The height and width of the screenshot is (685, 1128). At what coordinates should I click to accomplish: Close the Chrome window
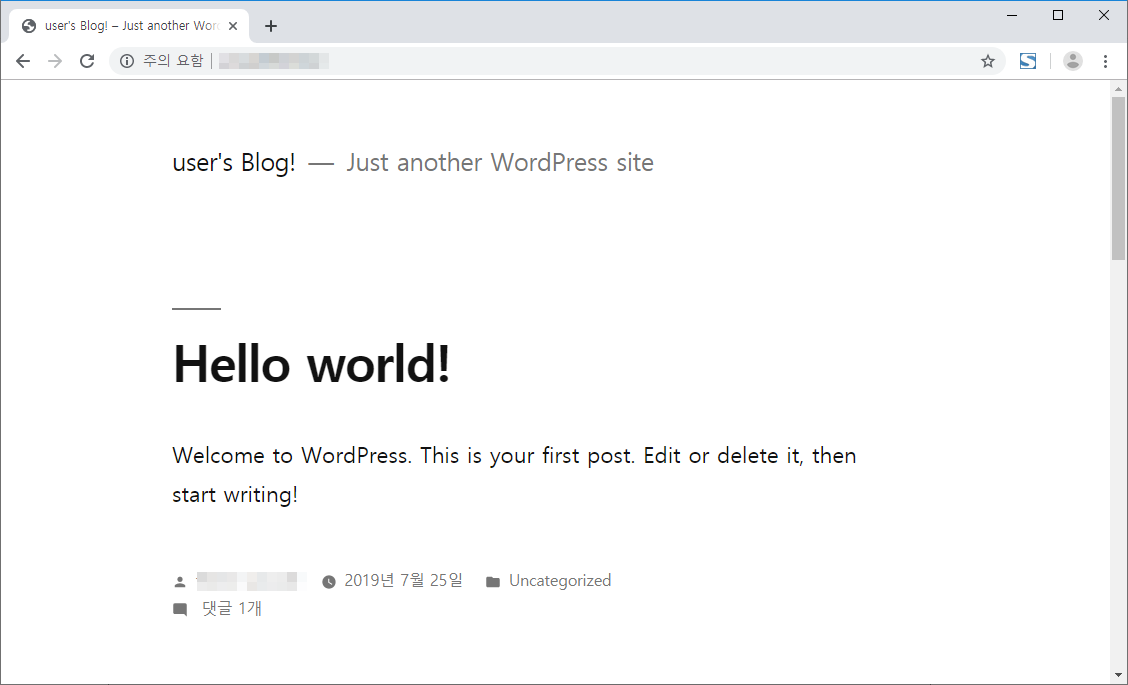[x=1104, y=15]
